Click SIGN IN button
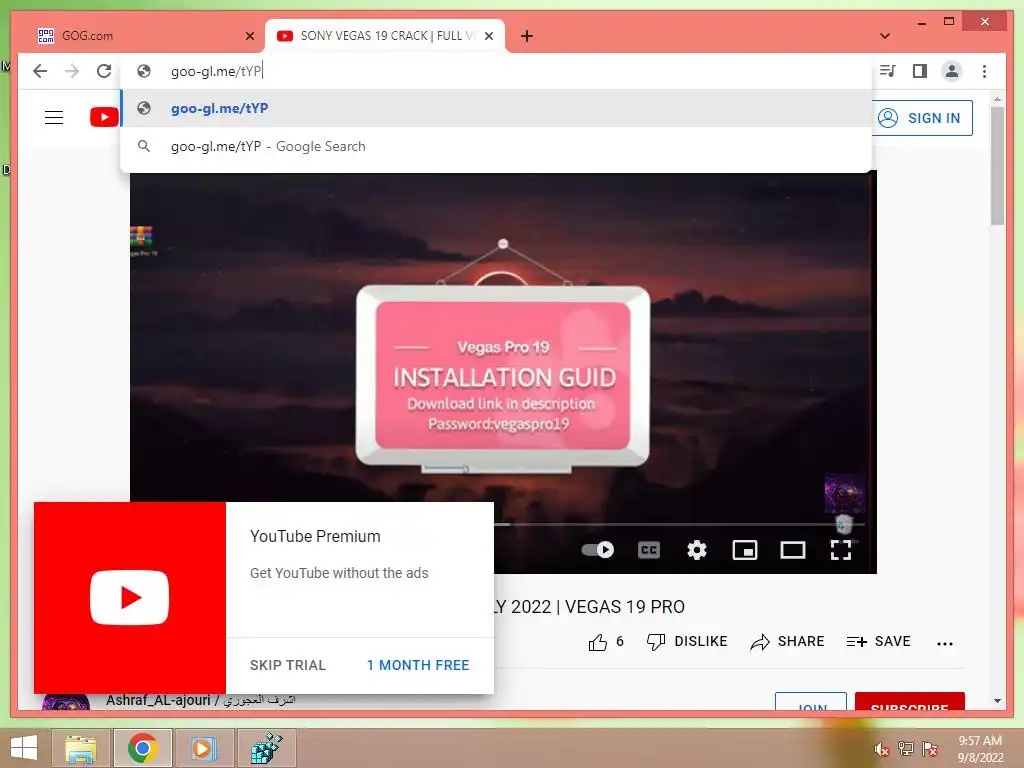Viewport: 1024px width, 768px height. [x=922, y=118]
